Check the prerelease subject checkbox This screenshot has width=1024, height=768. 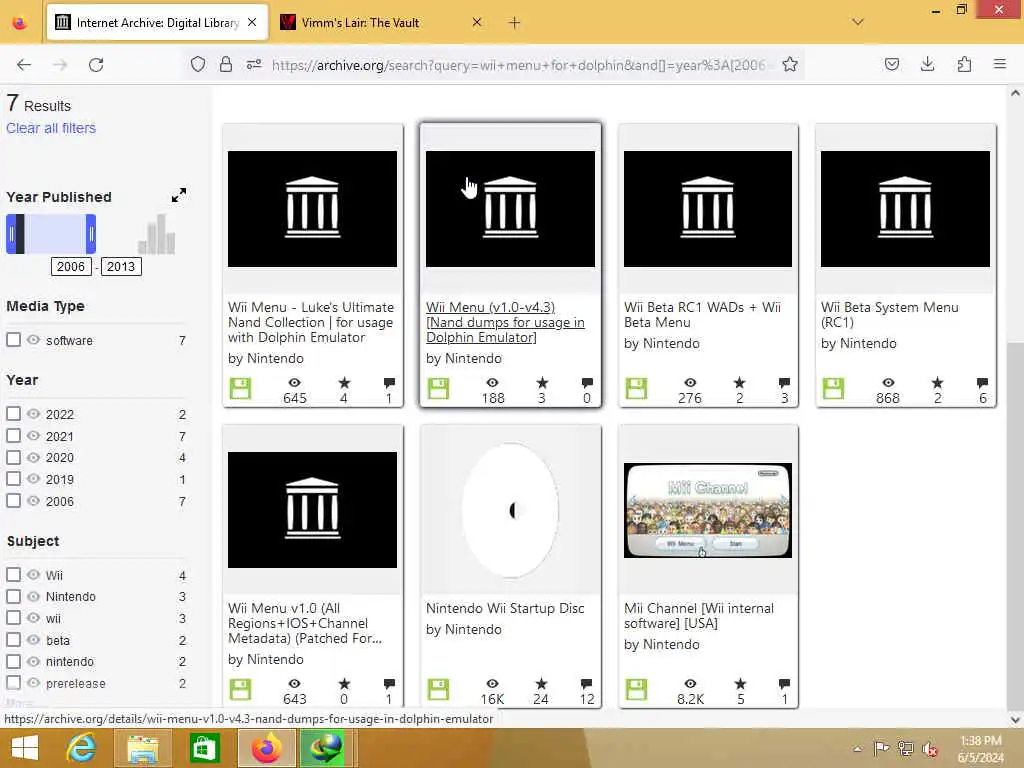(x=14, y=682)
